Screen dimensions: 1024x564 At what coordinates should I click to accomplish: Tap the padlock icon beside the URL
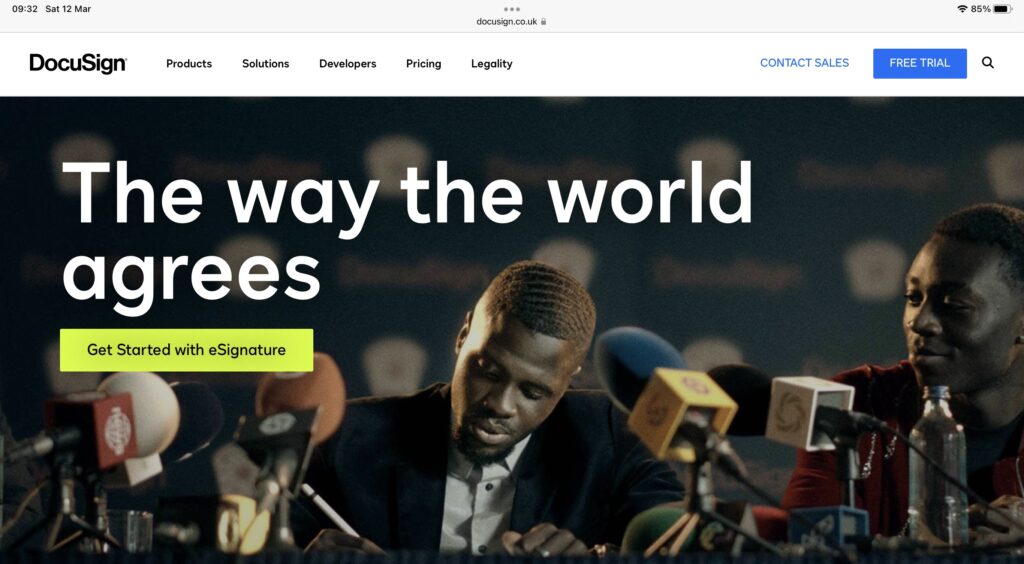coord(543,22)
